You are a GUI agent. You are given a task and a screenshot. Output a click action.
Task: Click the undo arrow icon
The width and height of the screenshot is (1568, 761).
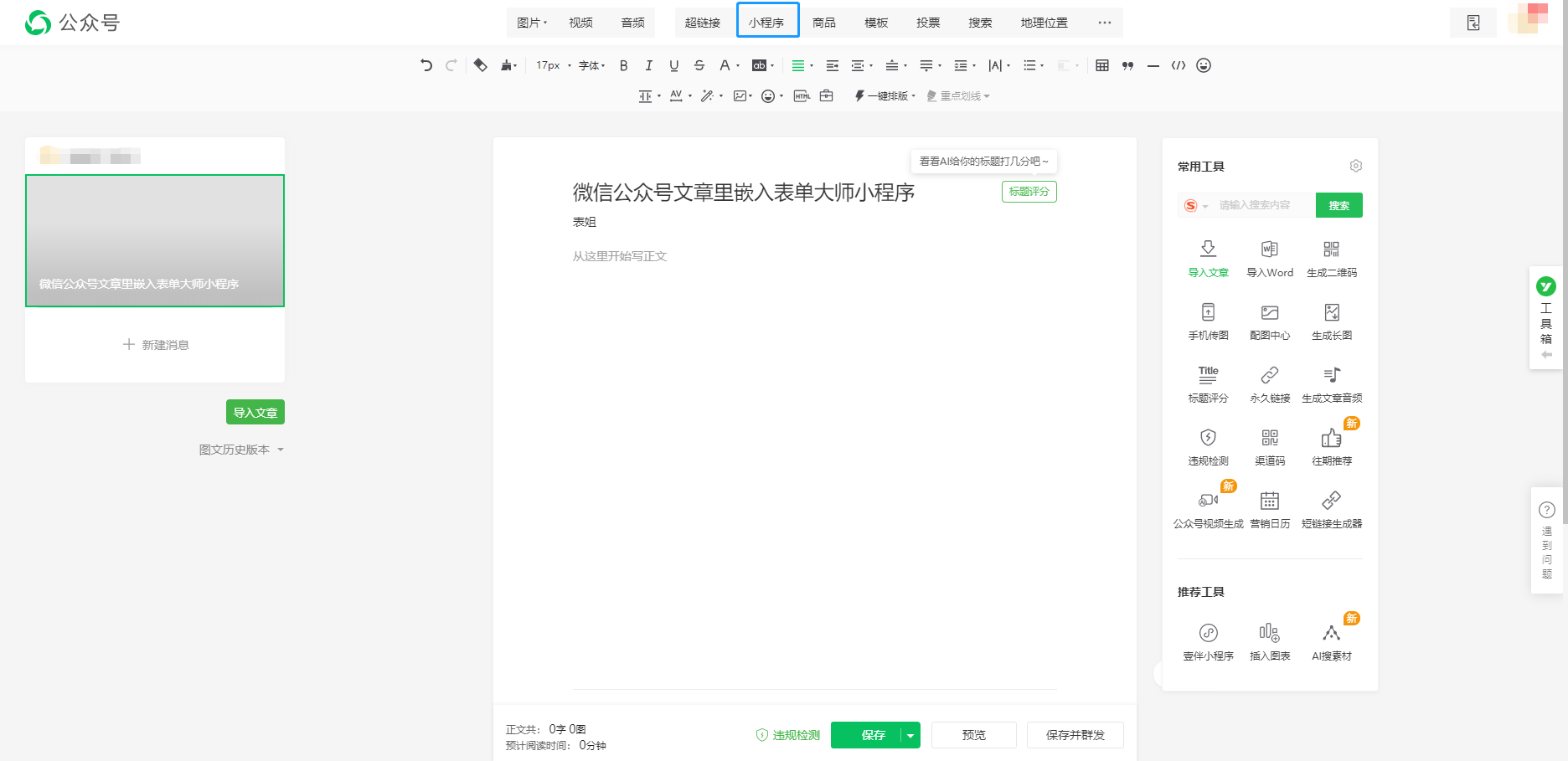click(426, 65)
